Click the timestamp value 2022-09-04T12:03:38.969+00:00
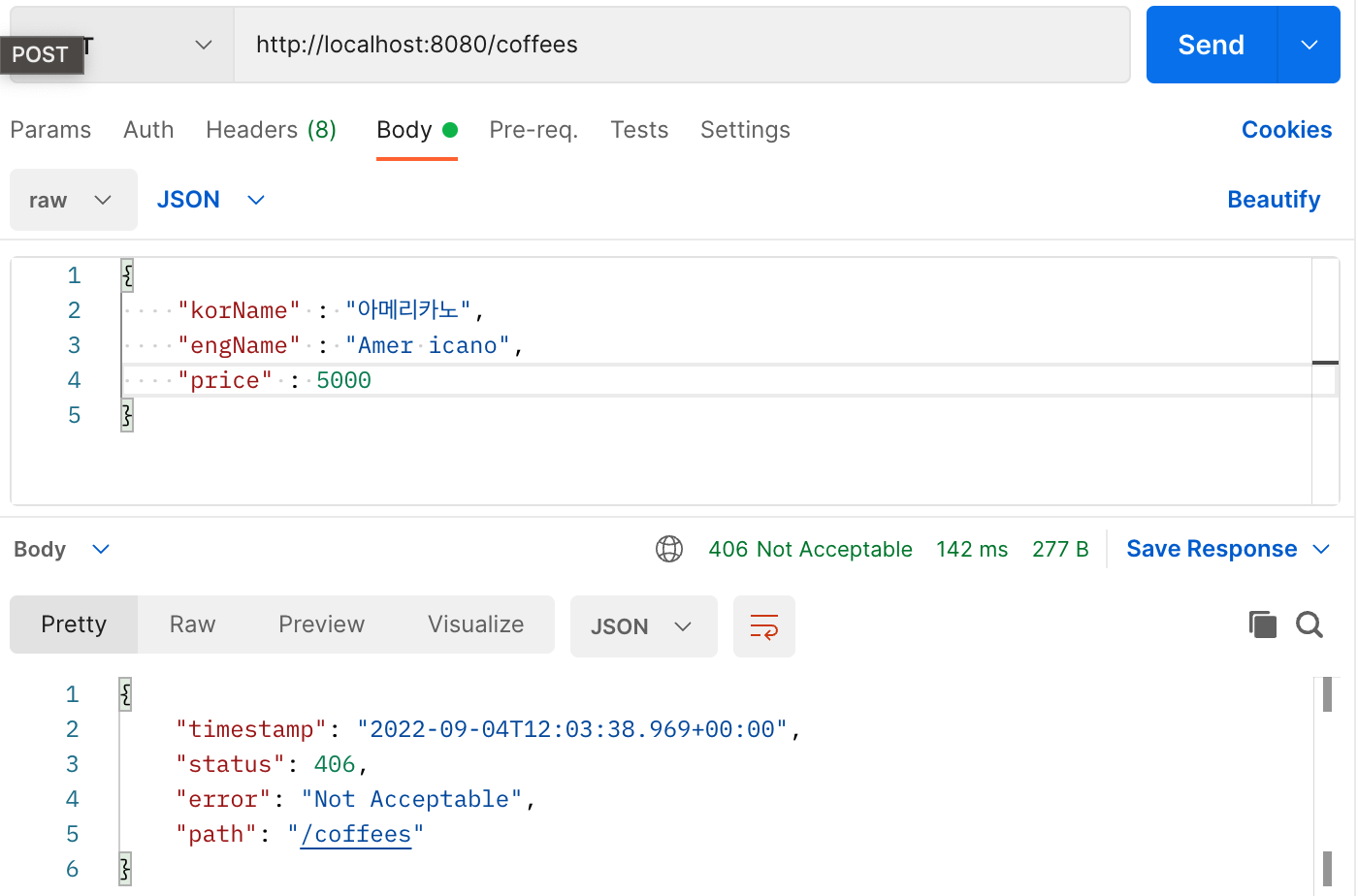The height and width of the screenshot is (896, 1358). (572, 729)
